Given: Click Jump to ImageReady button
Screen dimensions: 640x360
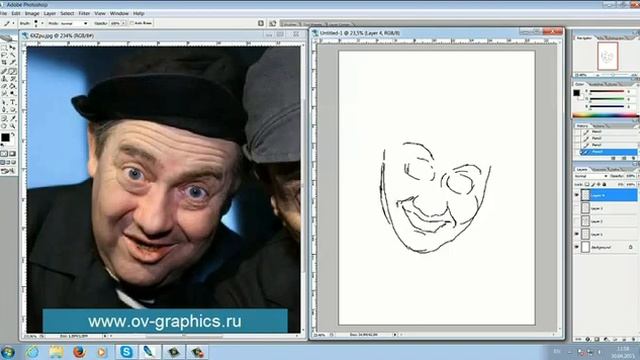Looking at the screenshot, I should pos(8,171).
